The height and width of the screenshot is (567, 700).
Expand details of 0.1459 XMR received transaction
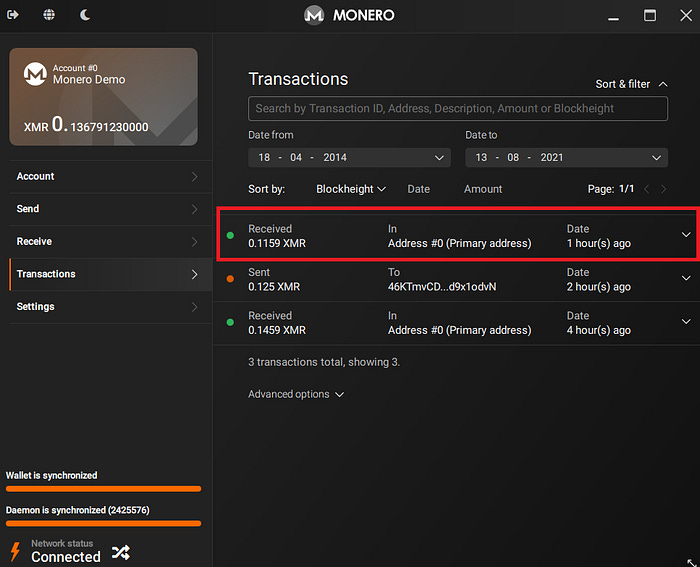[x=686, y=321]
